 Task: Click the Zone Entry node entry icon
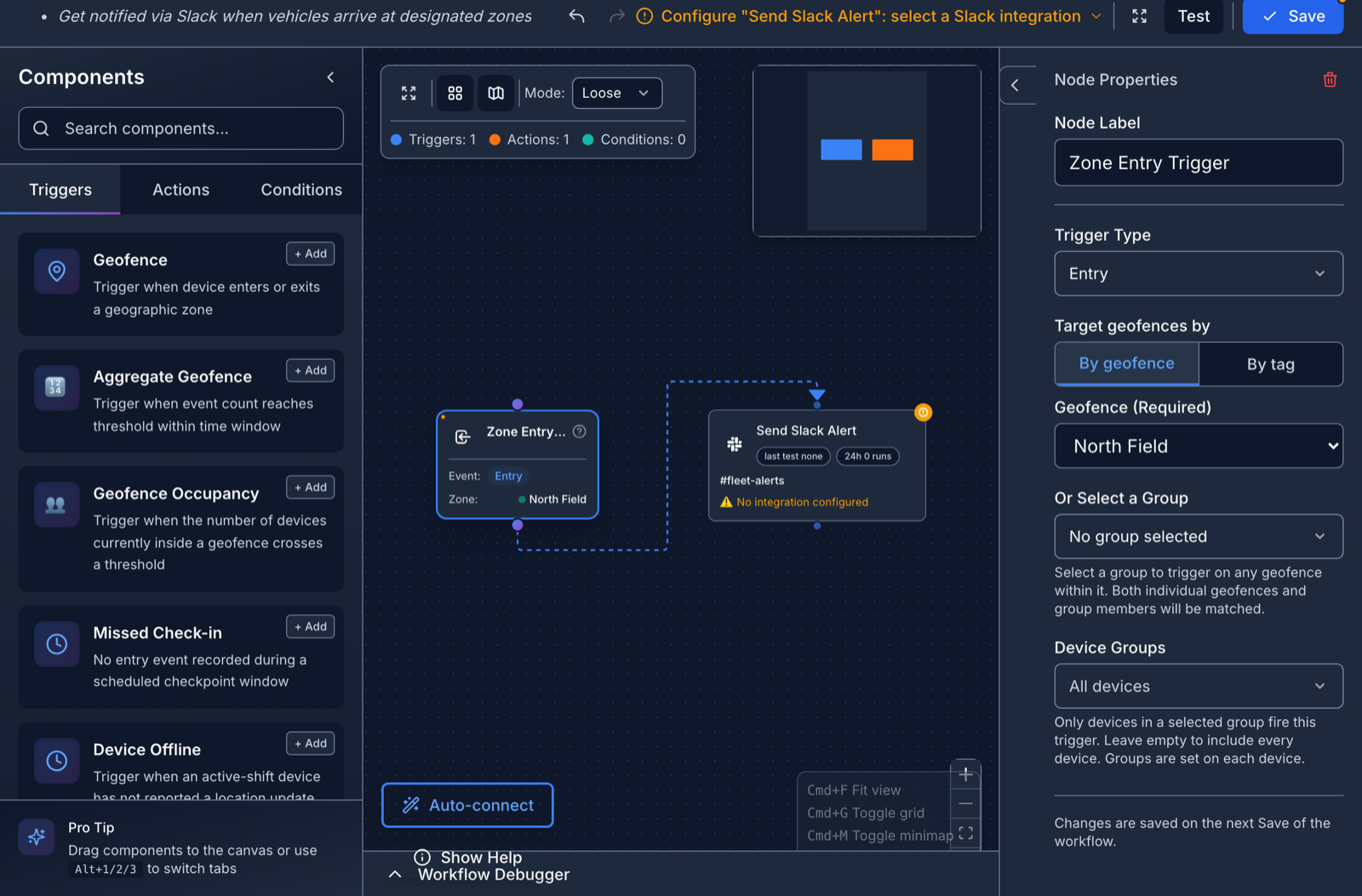[x=462, y=437]
